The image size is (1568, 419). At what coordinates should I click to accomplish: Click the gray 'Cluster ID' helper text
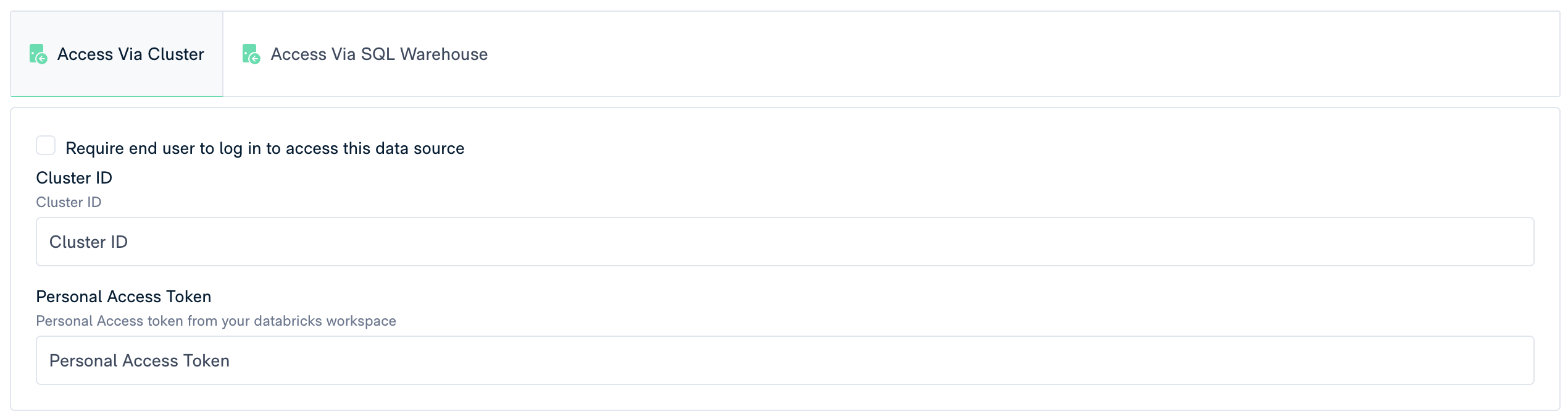pos(69,202)
